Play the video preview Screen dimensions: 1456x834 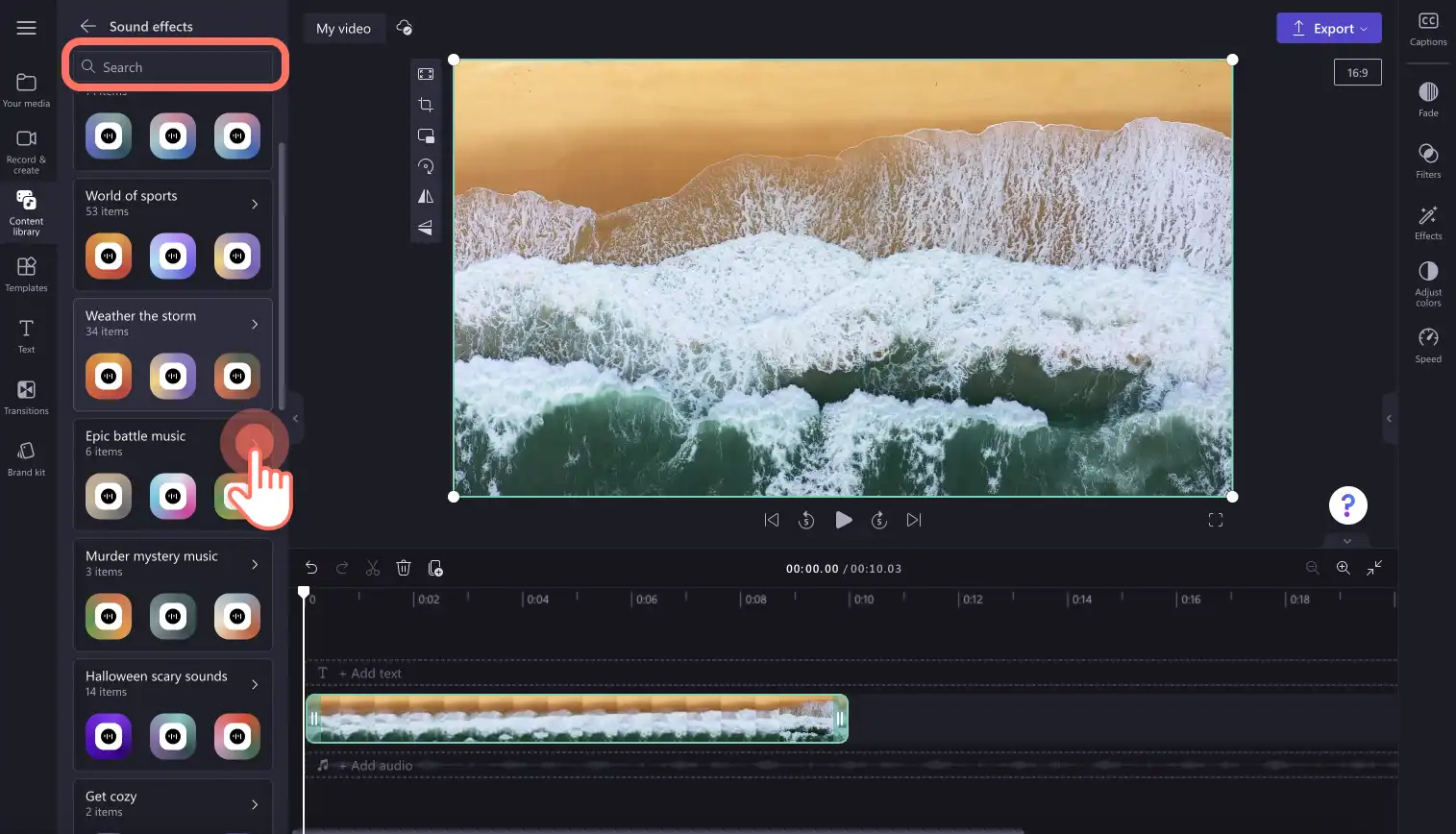pyautogui.click(x=843, y=520)
